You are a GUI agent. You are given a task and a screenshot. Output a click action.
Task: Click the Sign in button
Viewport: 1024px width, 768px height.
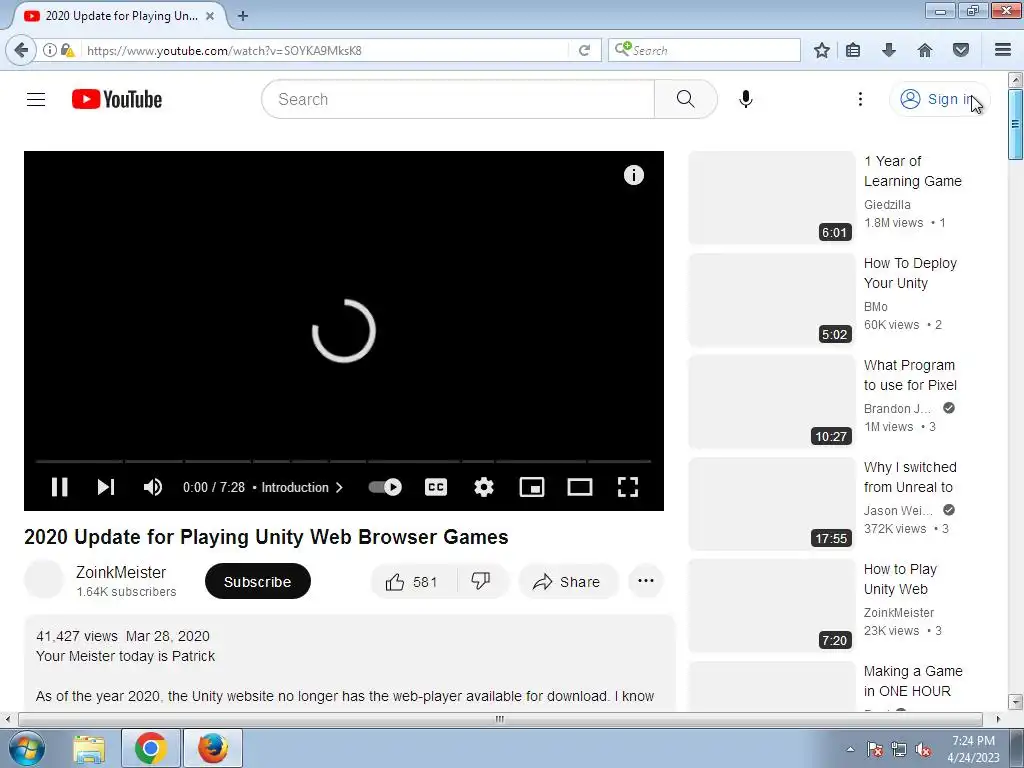coord(939,99)
